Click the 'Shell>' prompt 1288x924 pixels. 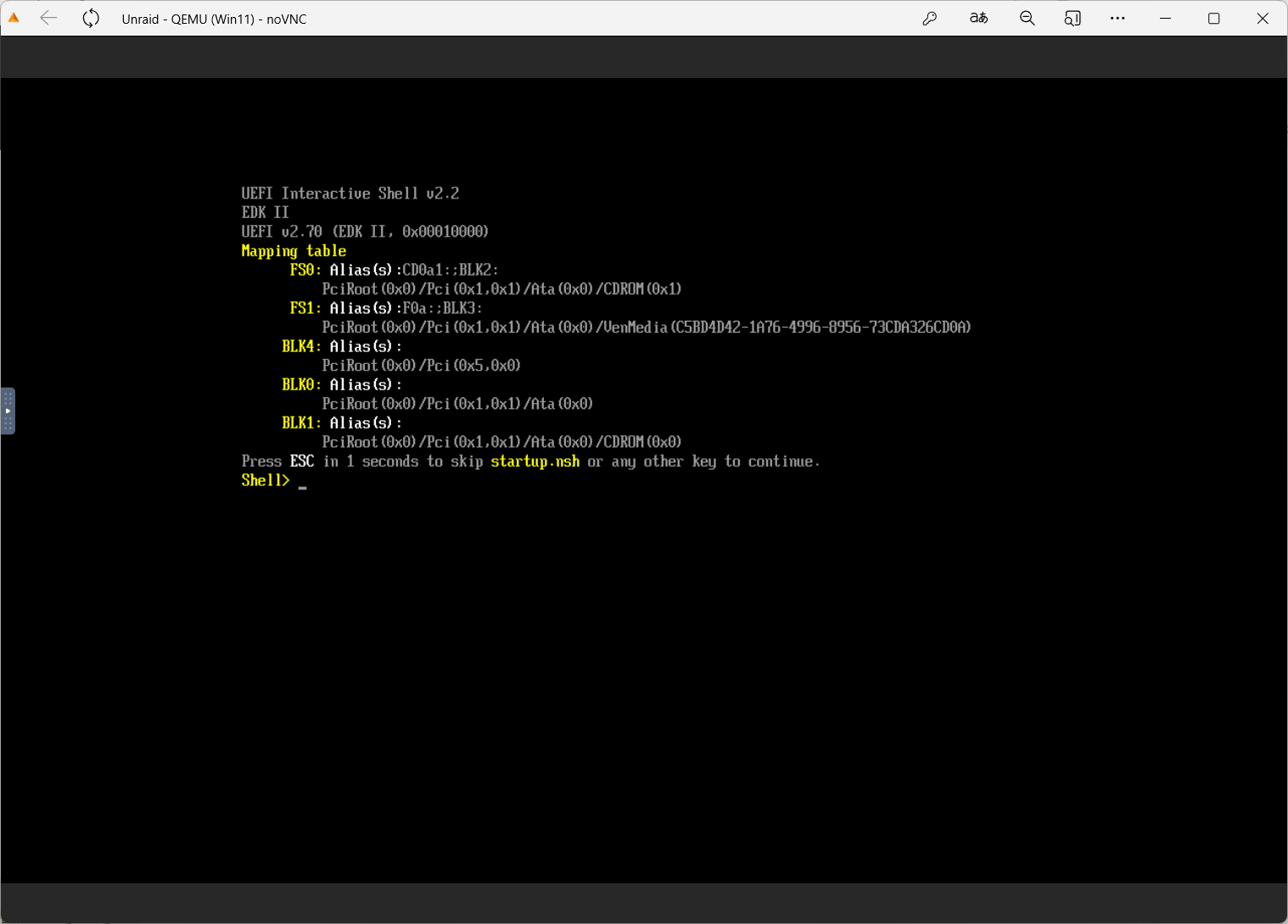click(266, 480)
